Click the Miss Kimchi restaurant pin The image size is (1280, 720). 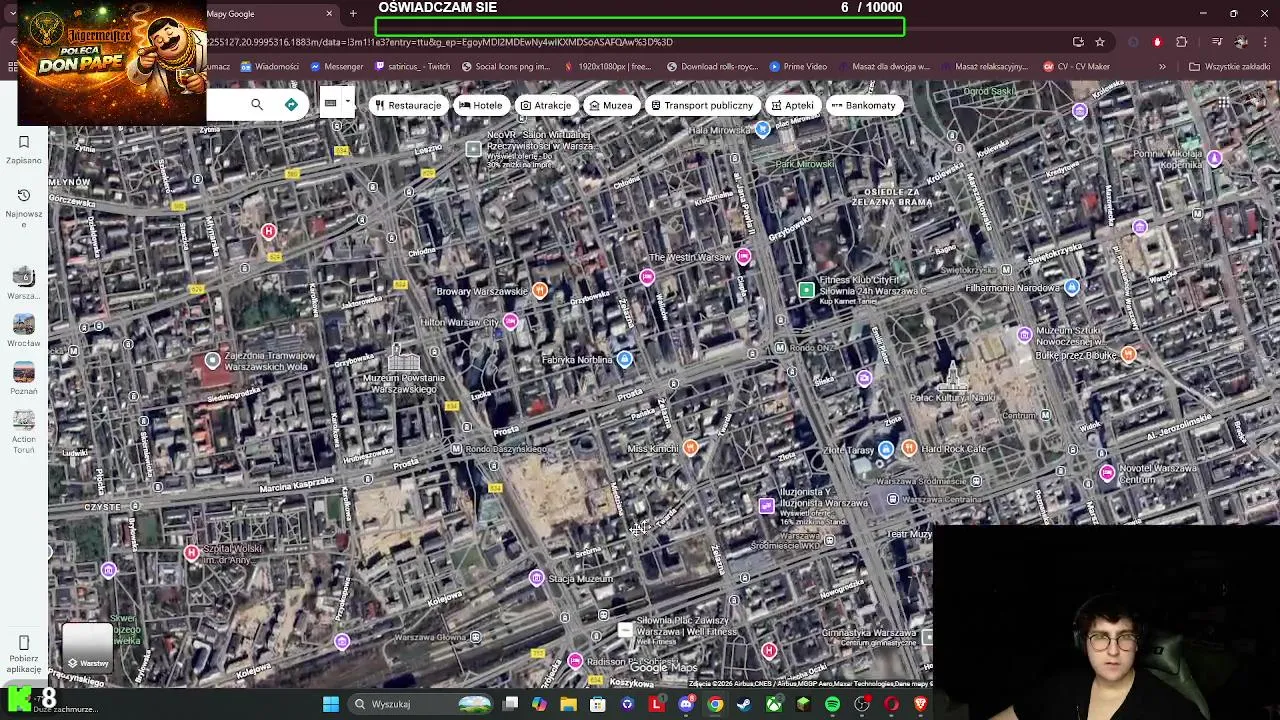click(690, 448)
